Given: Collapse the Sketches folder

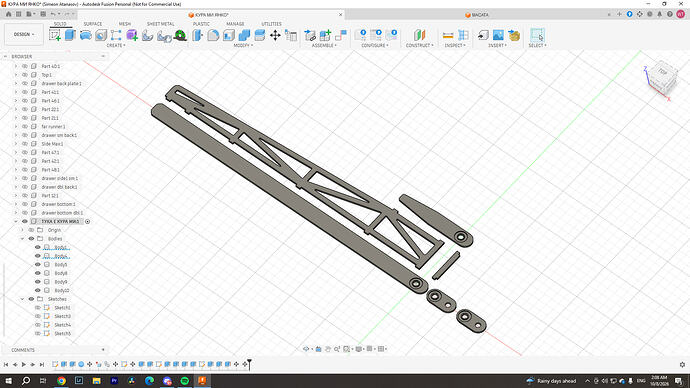Looking at the screenshot, I should 22,299.
